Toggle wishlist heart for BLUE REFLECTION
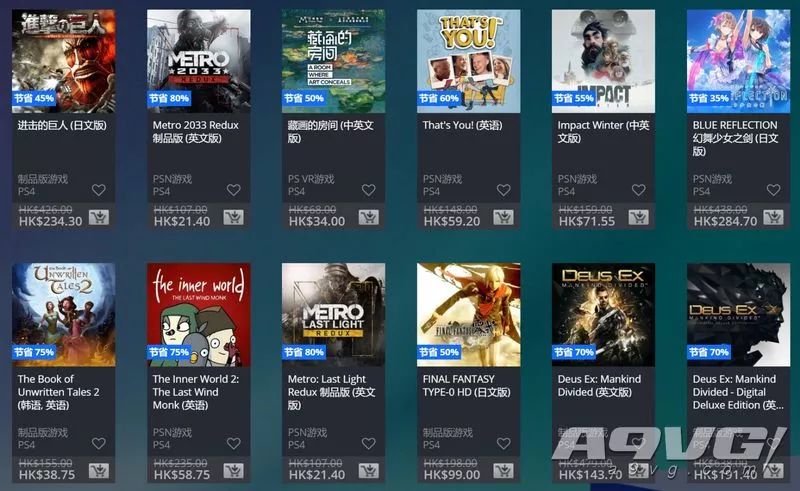The width and height of the screenshot is (800, 491). coord(773,190)
